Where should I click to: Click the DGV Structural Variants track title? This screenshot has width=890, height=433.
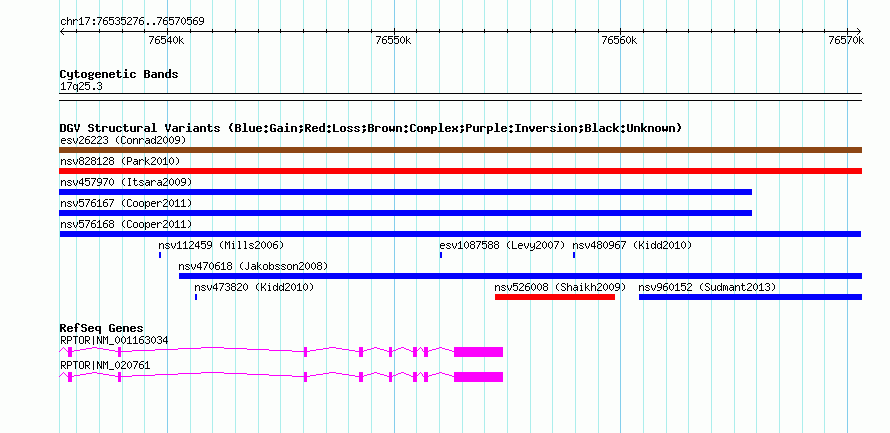[x=371, y=128]
